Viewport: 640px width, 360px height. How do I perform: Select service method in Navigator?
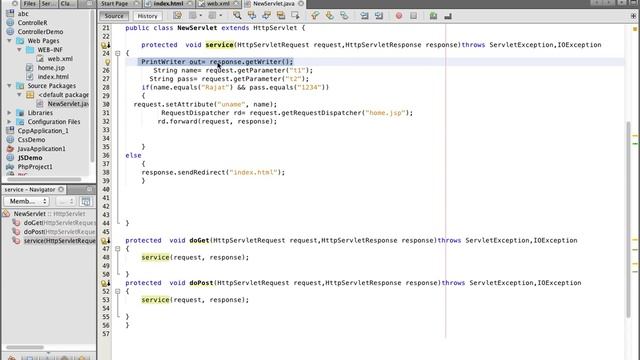pos(59,241)
